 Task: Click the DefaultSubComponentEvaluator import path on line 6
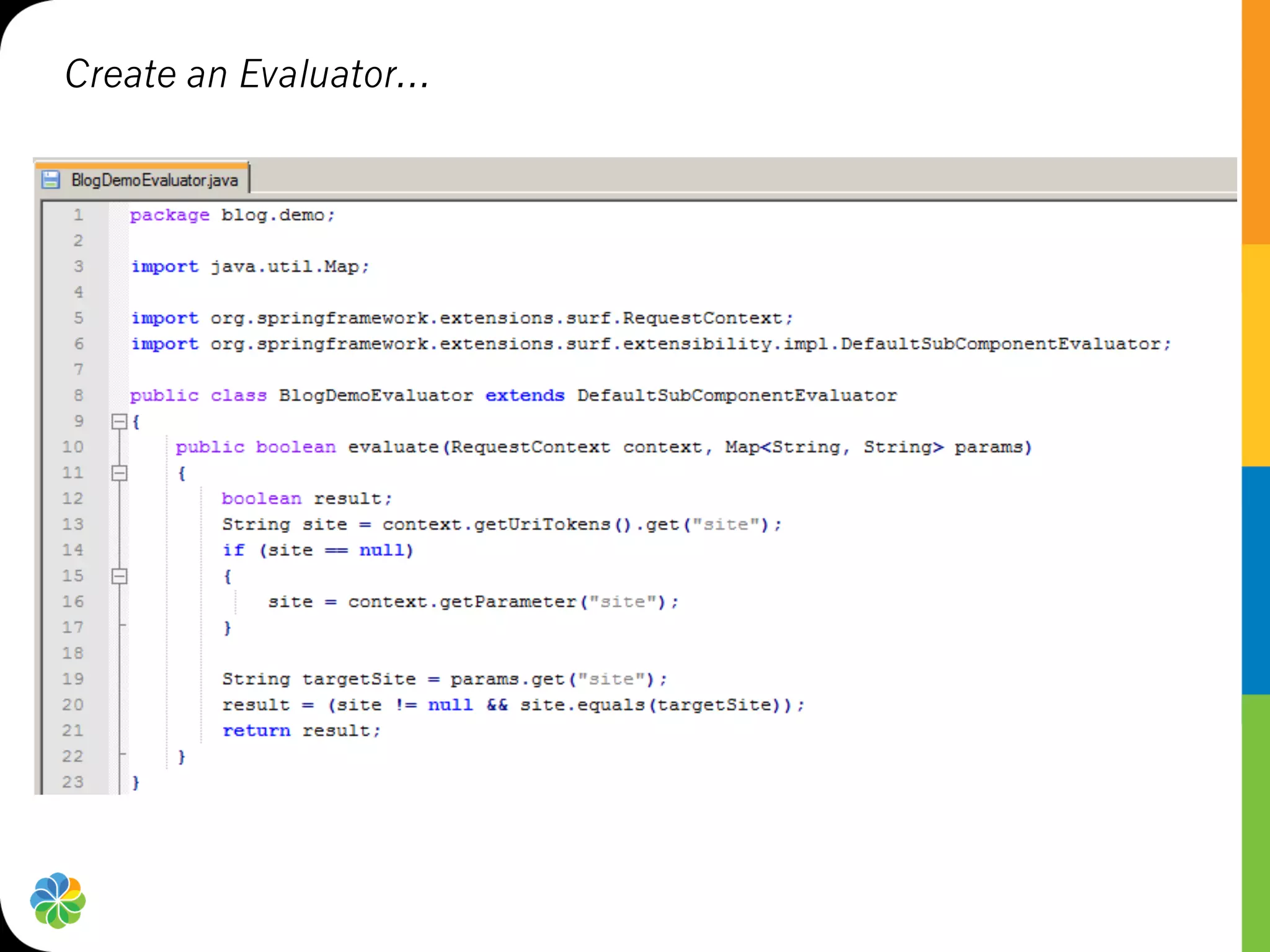click(x=691, y=345)
